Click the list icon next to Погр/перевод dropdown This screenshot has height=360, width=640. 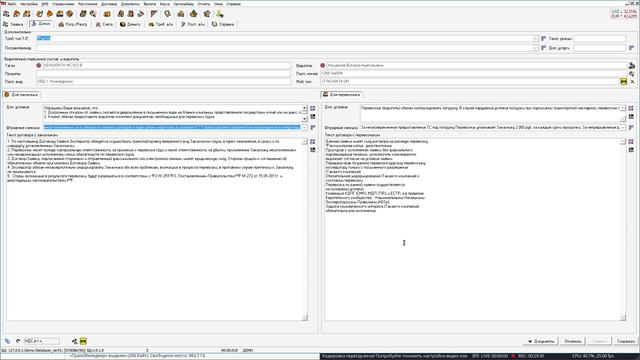coord(543,48)
